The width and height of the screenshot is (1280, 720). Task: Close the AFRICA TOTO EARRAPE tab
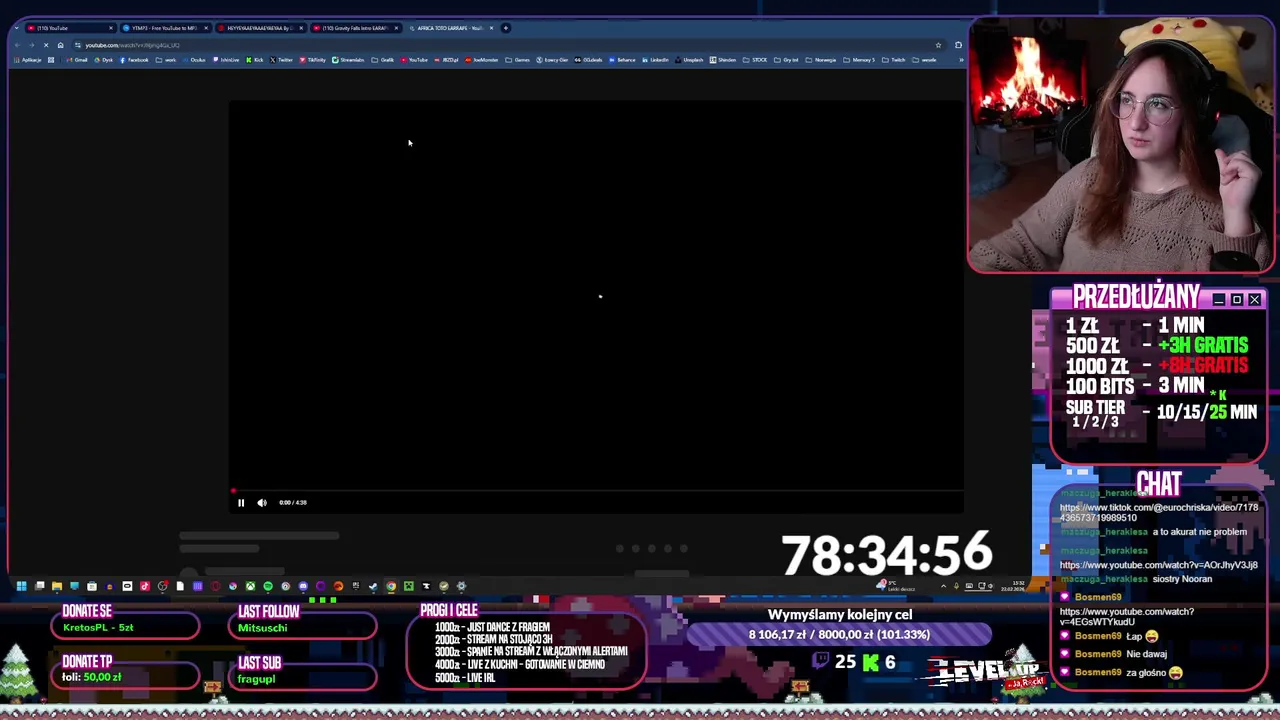(491, 28)
